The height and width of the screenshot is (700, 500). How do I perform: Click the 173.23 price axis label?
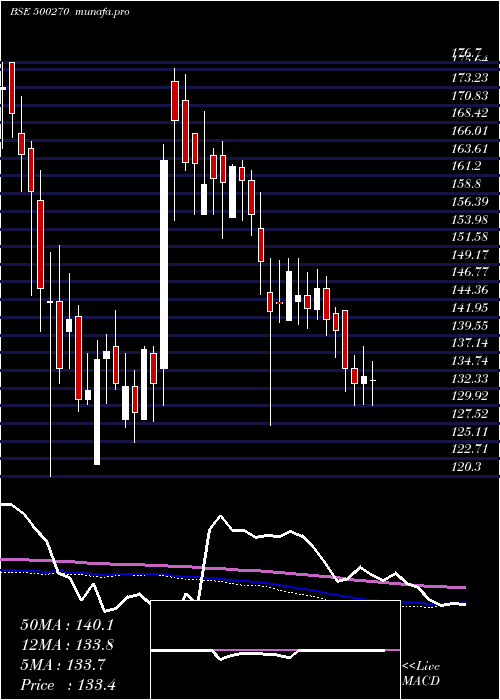coord(470,78)
